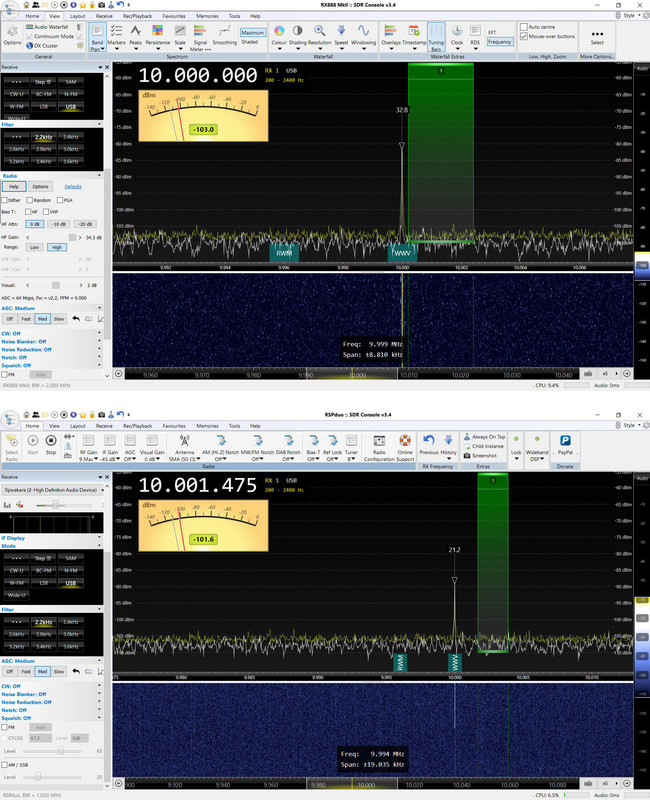
Task: Open DAB Notch dropdown in RSPduo ribbon
Action: click(x=288, y=447)
